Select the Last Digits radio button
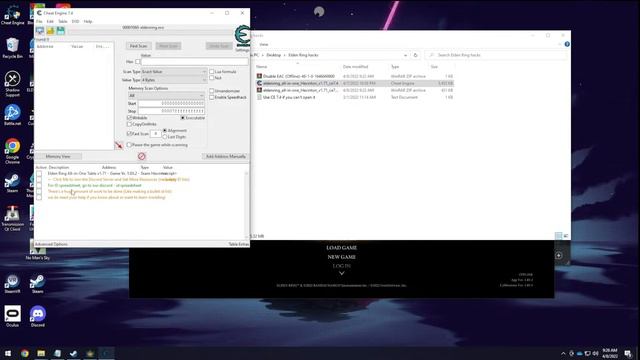Viewport: 640px width, 360px height. pos(165,137)
